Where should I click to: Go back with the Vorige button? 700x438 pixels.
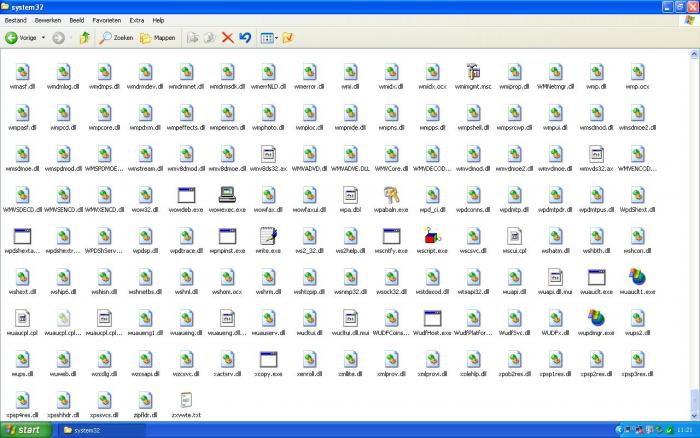tap(21, 38)
